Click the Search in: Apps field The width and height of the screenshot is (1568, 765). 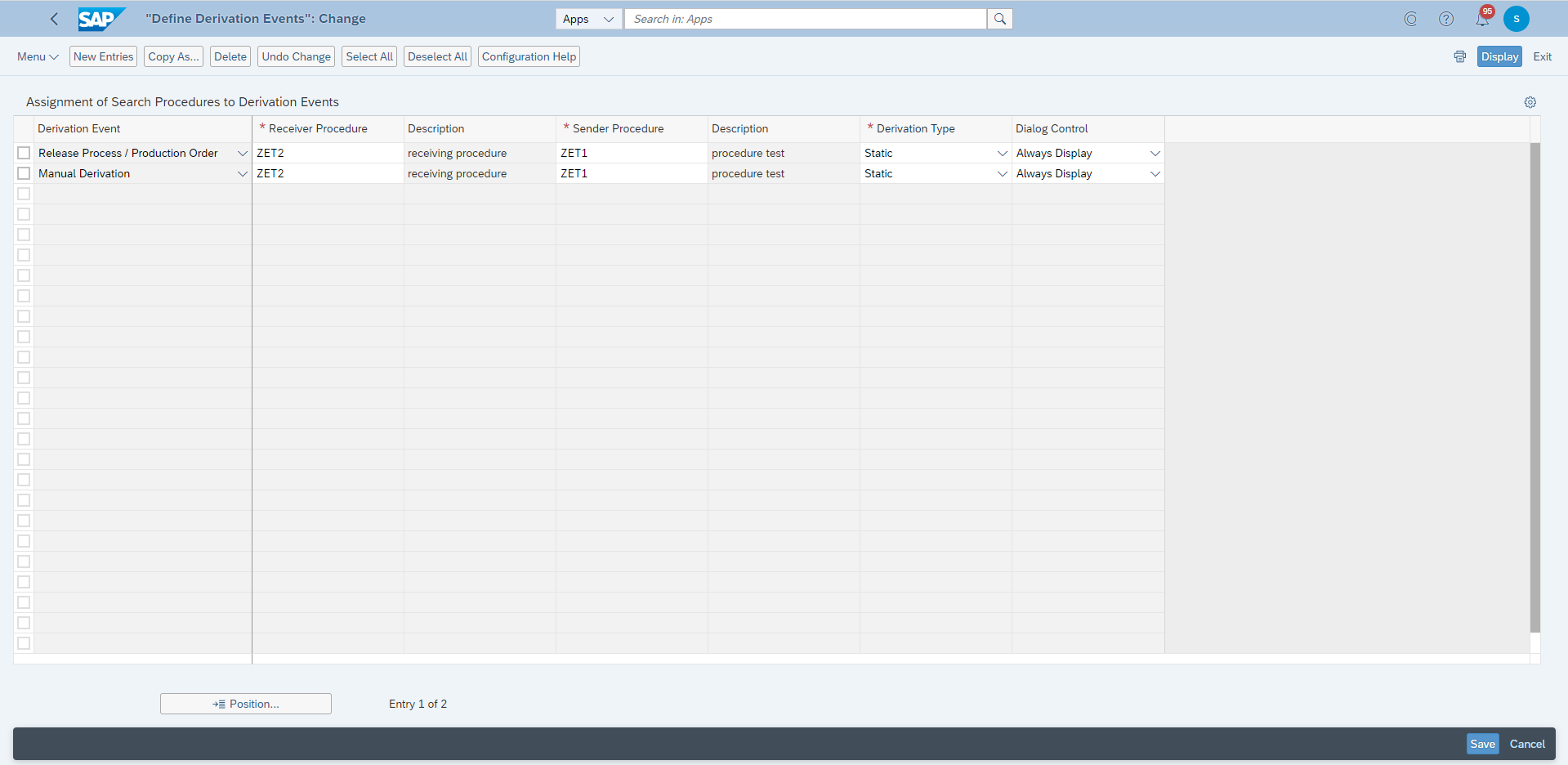(805, 19)
